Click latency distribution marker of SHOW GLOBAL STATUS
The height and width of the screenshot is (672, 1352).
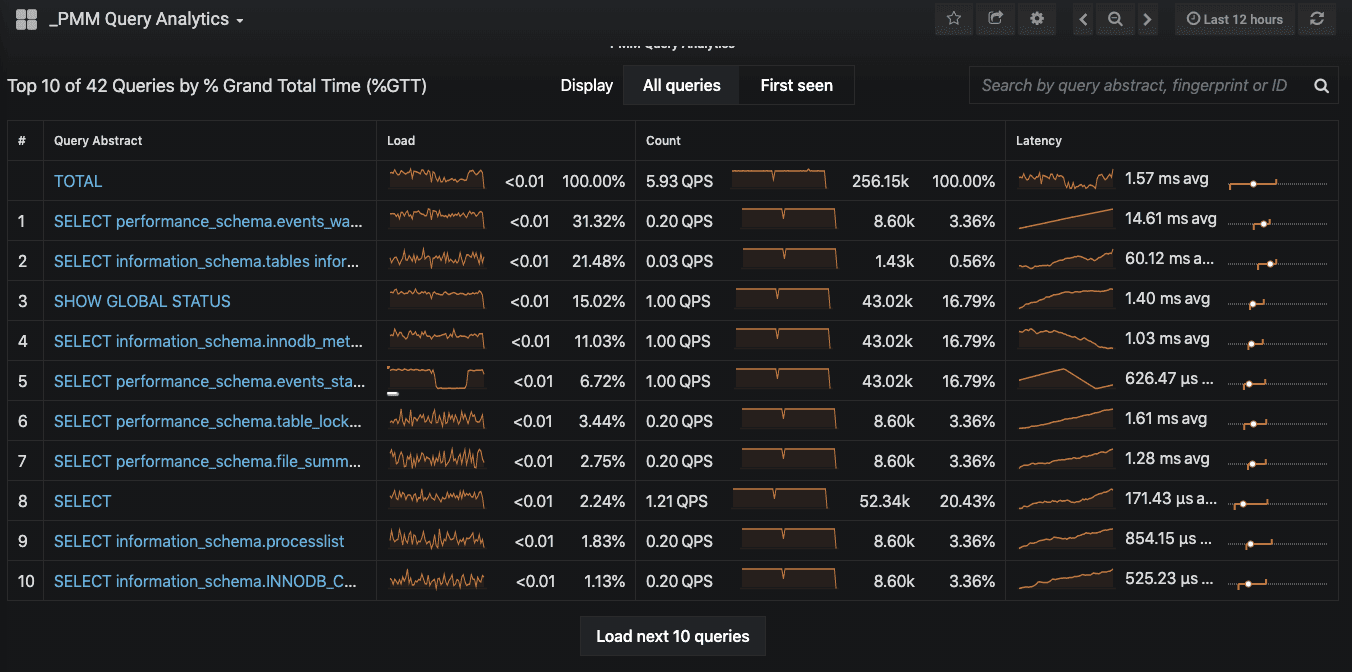tap(1252, 304)
